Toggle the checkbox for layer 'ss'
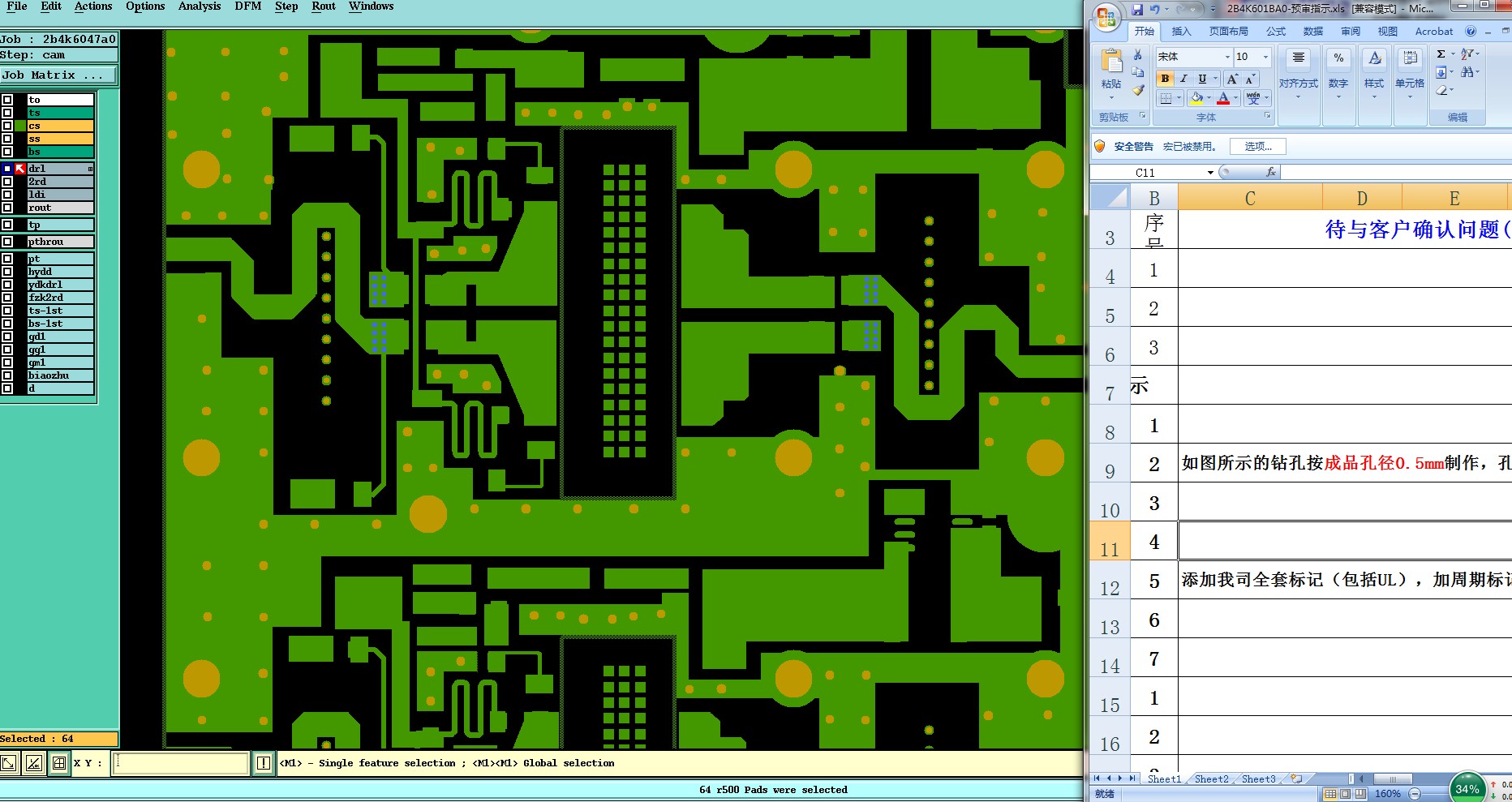Screen dimensions: 1512x802 [7, 139]
